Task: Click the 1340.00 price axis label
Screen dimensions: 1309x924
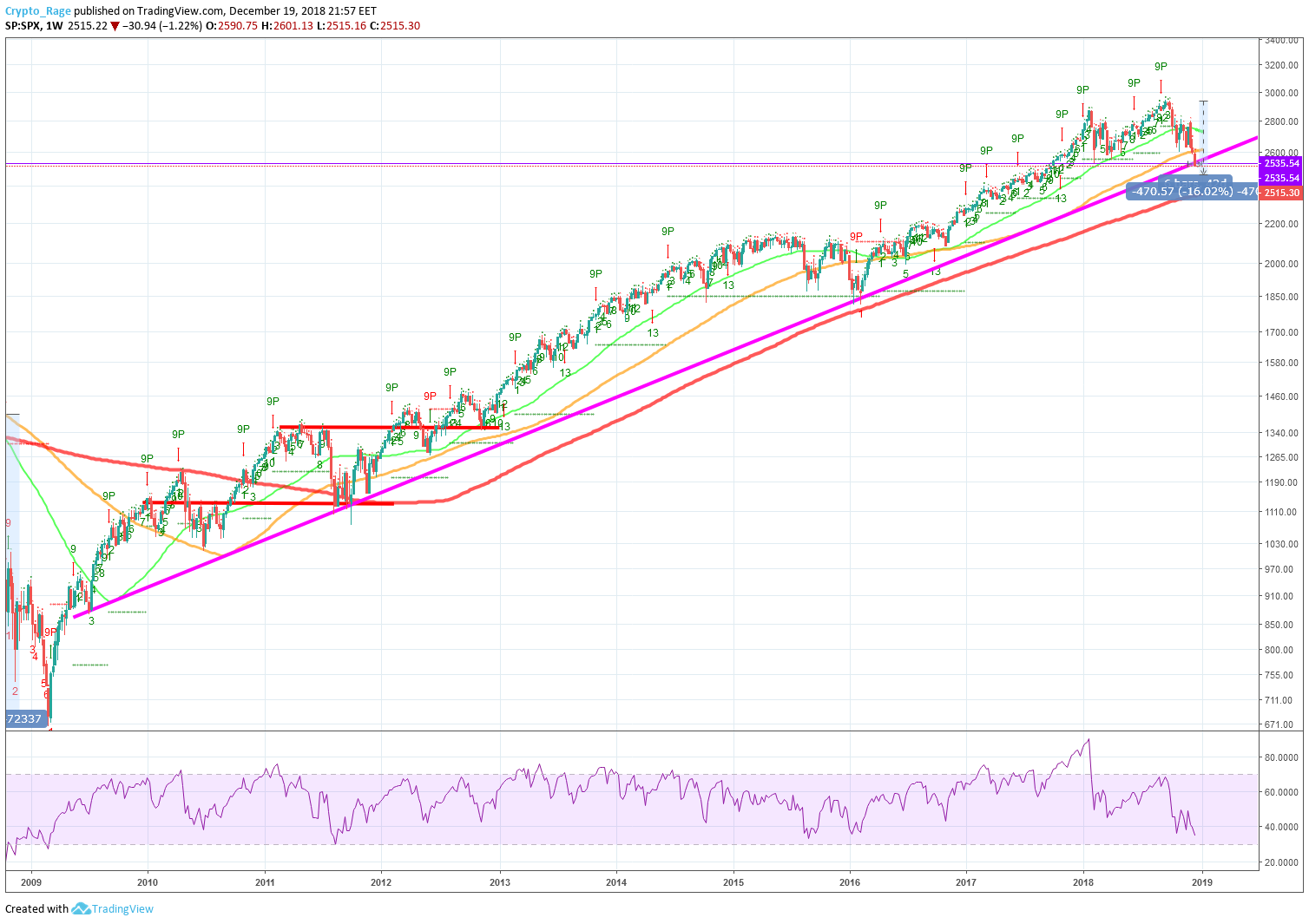Action: 1282,433
